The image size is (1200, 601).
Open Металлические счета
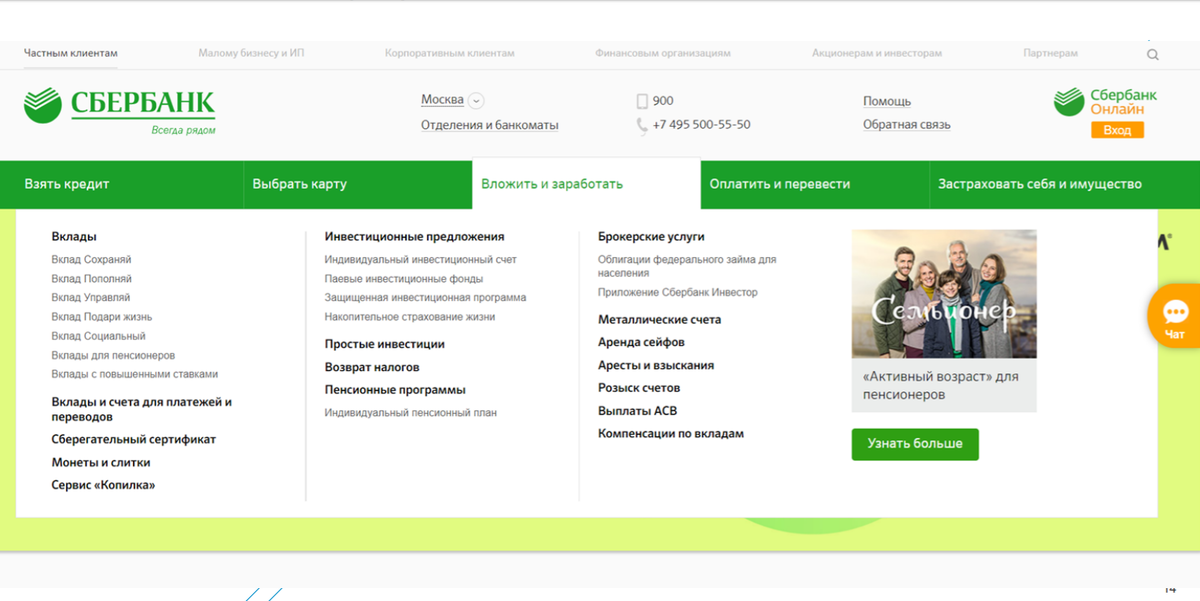(659, 320)
